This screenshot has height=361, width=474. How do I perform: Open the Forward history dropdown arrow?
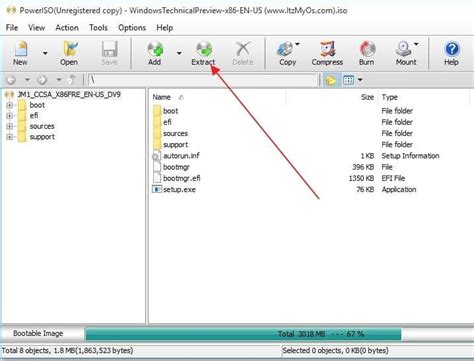click(x=59, y=80)
